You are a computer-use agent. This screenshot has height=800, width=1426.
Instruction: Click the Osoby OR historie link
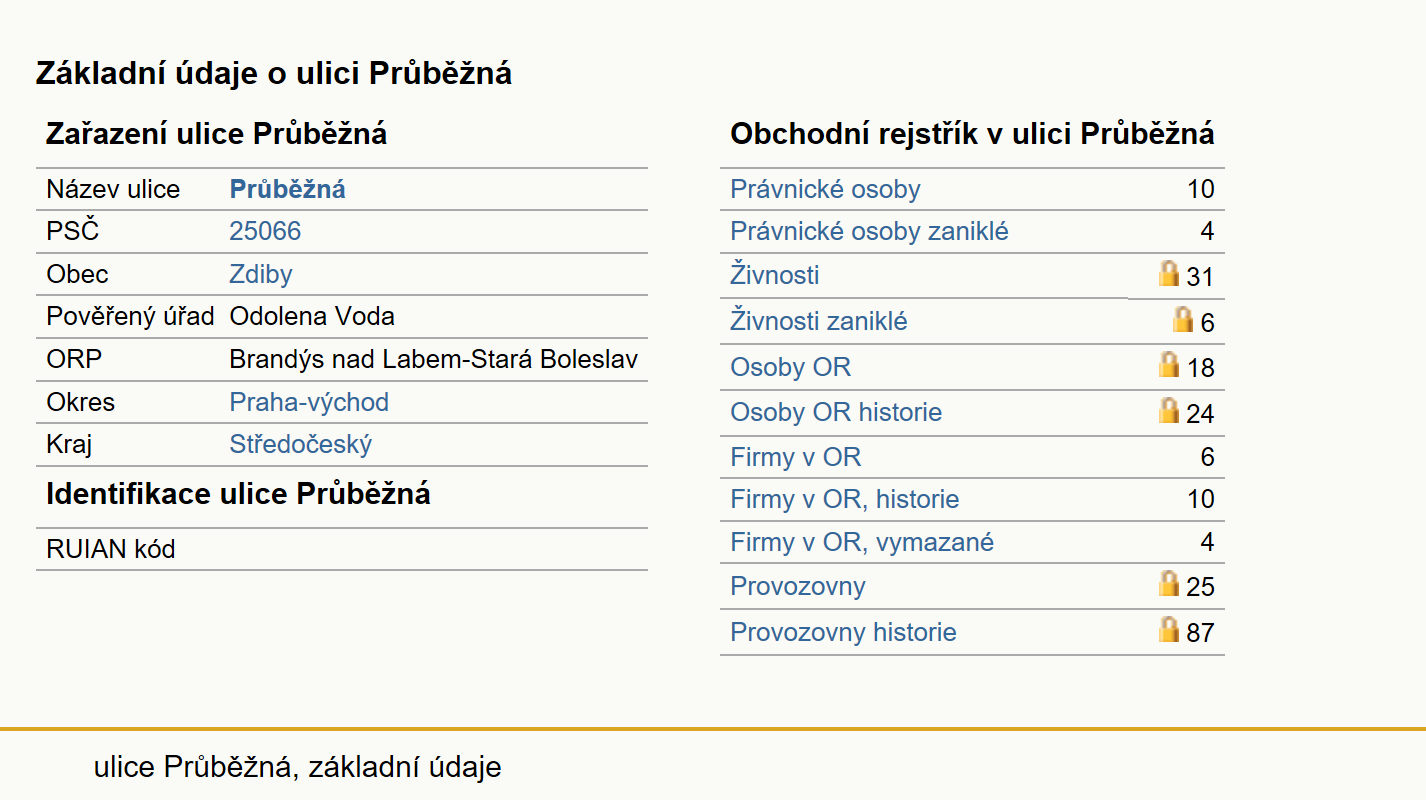point(836,412)
